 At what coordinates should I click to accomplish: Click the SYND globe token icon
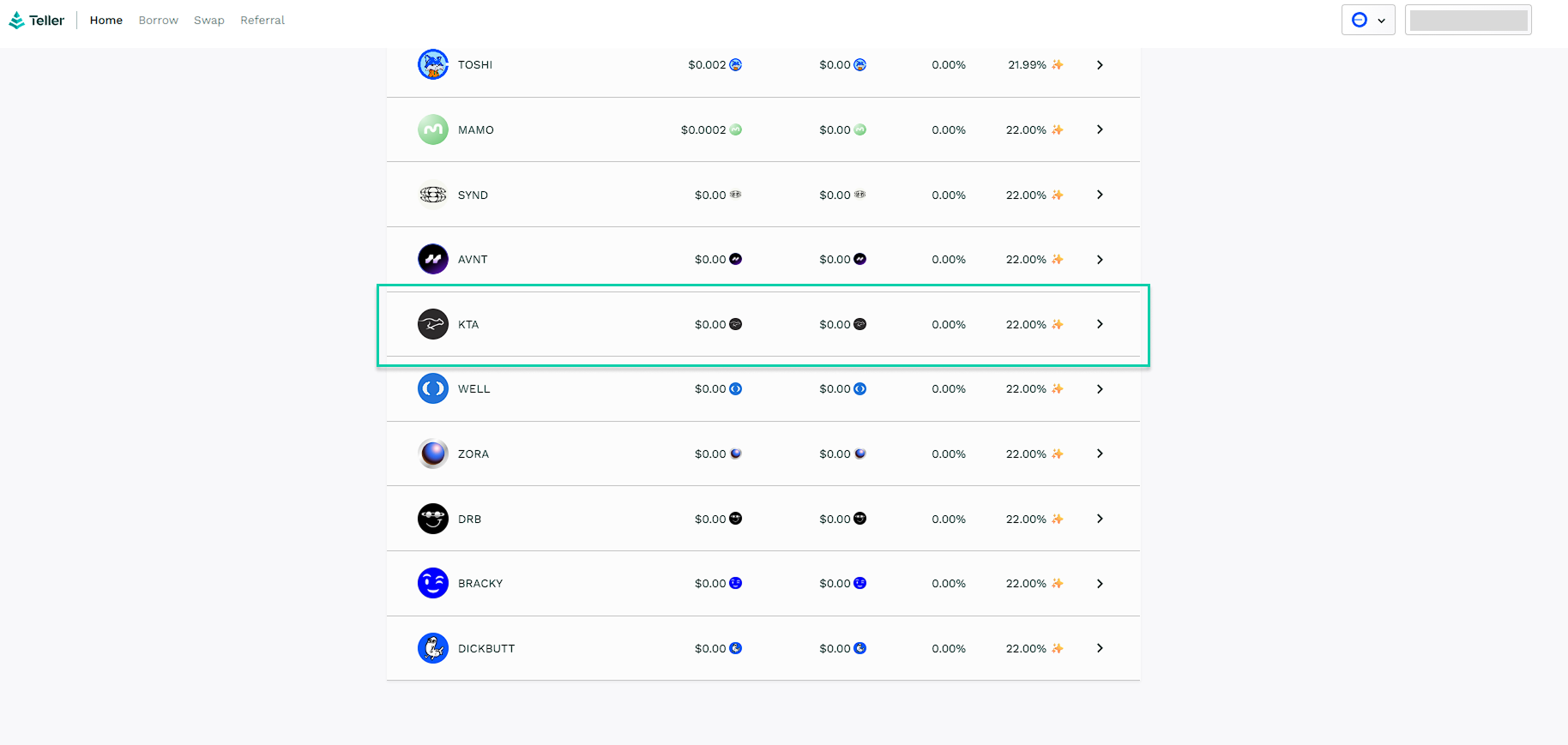pyautogui.click(x=432, y=195)
